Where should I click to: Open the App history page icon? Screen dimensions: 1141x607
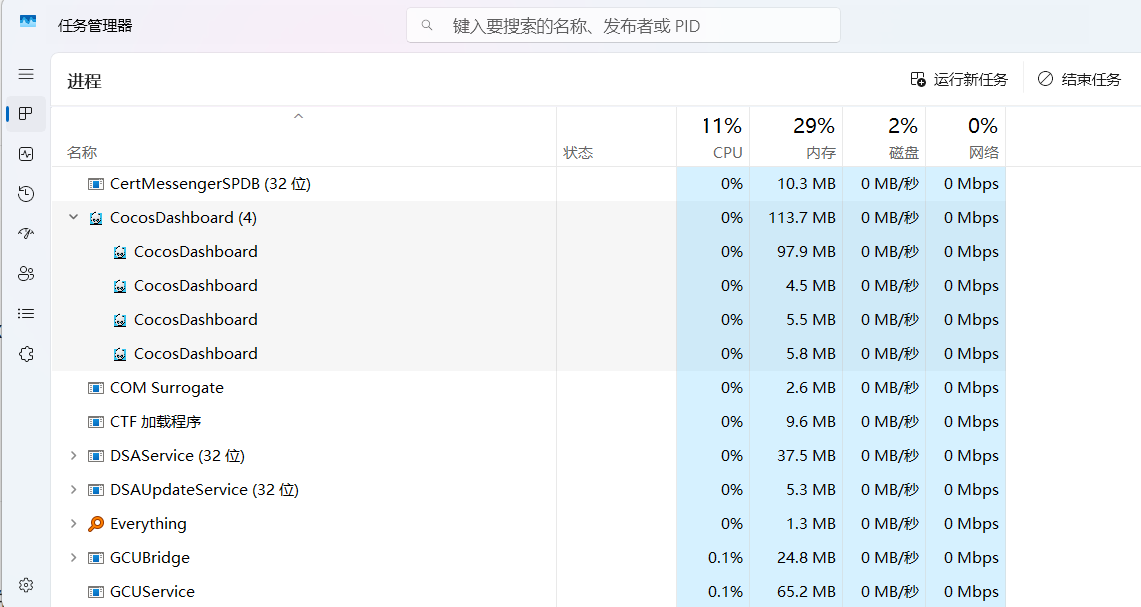tap(26, 194)
